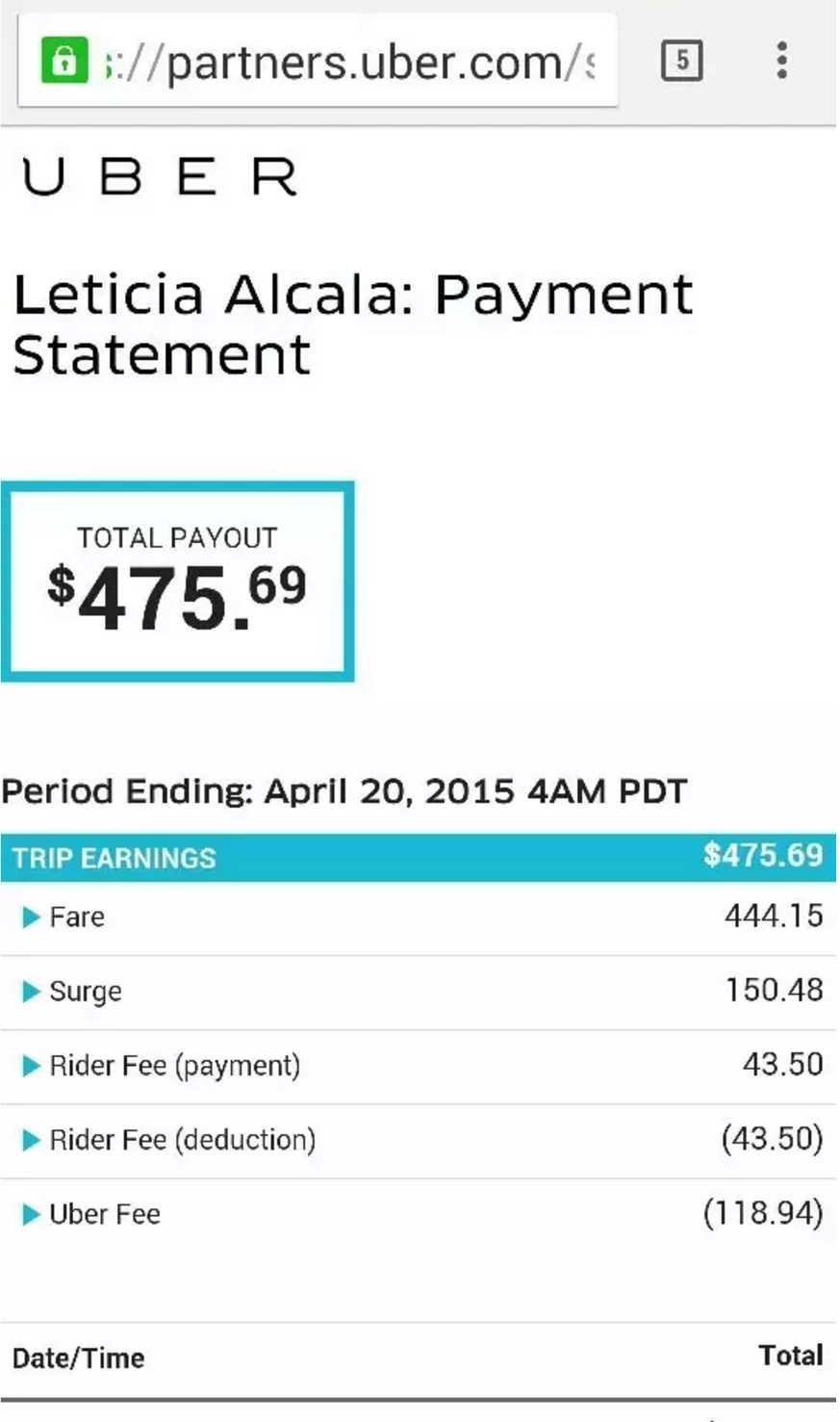The height and width of the screenshot is (1422, 840).
Task: Expand the Rider Fee (payment) triangle
Action: point(31,1066)
